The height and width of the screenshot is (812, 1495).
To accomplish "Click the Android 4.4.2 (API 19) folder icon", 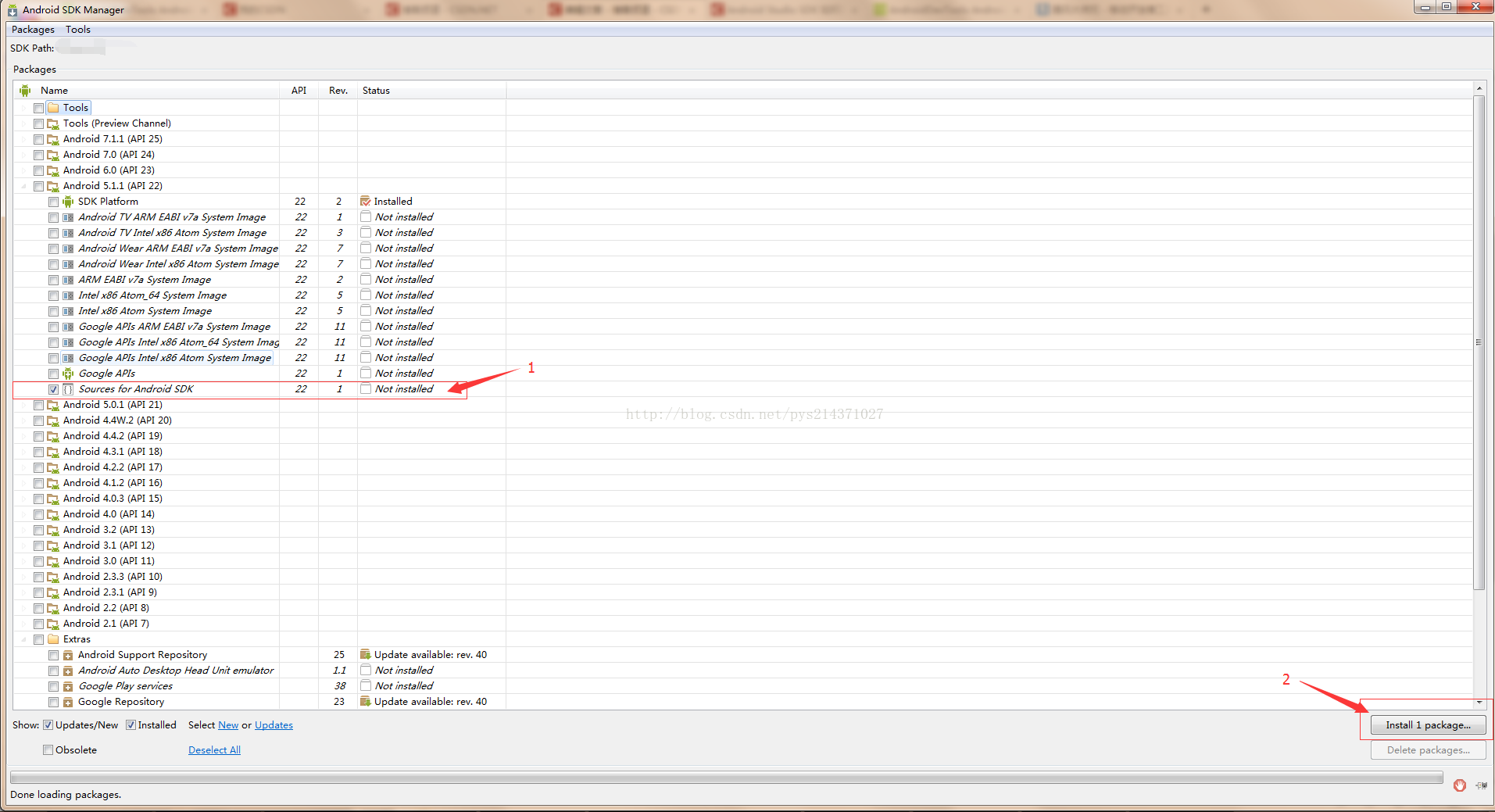I will tap(53, 436).
